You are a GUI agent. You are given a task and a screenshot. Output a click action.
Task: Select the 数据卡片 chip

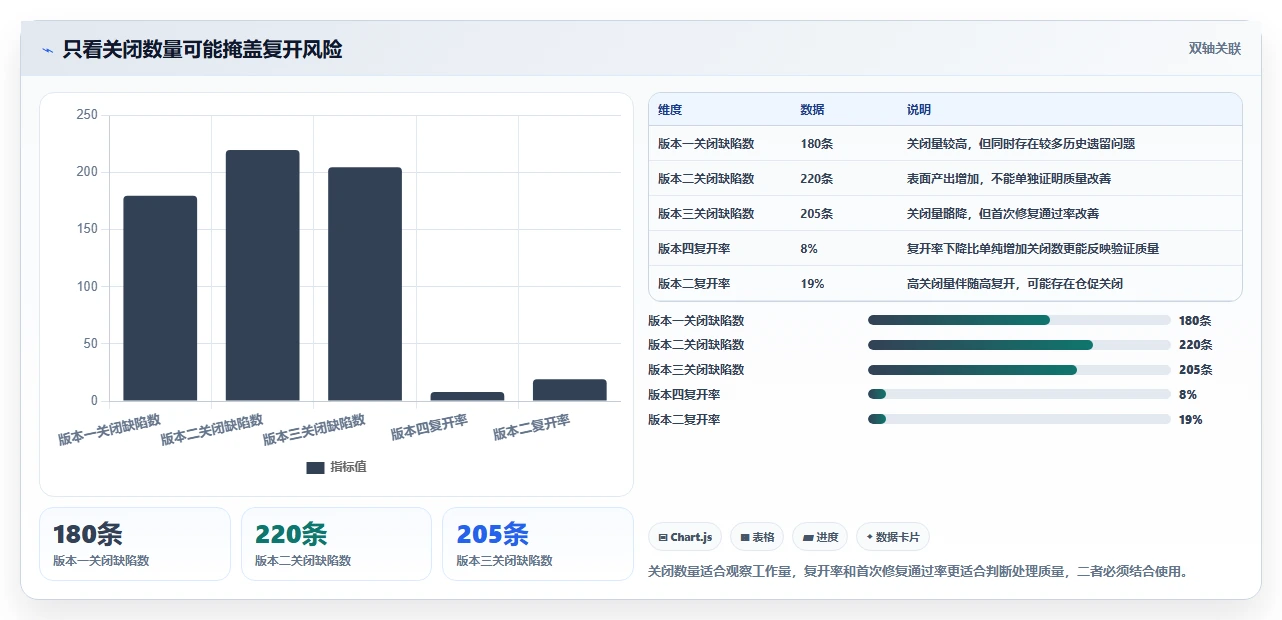[x=893, y=537]
